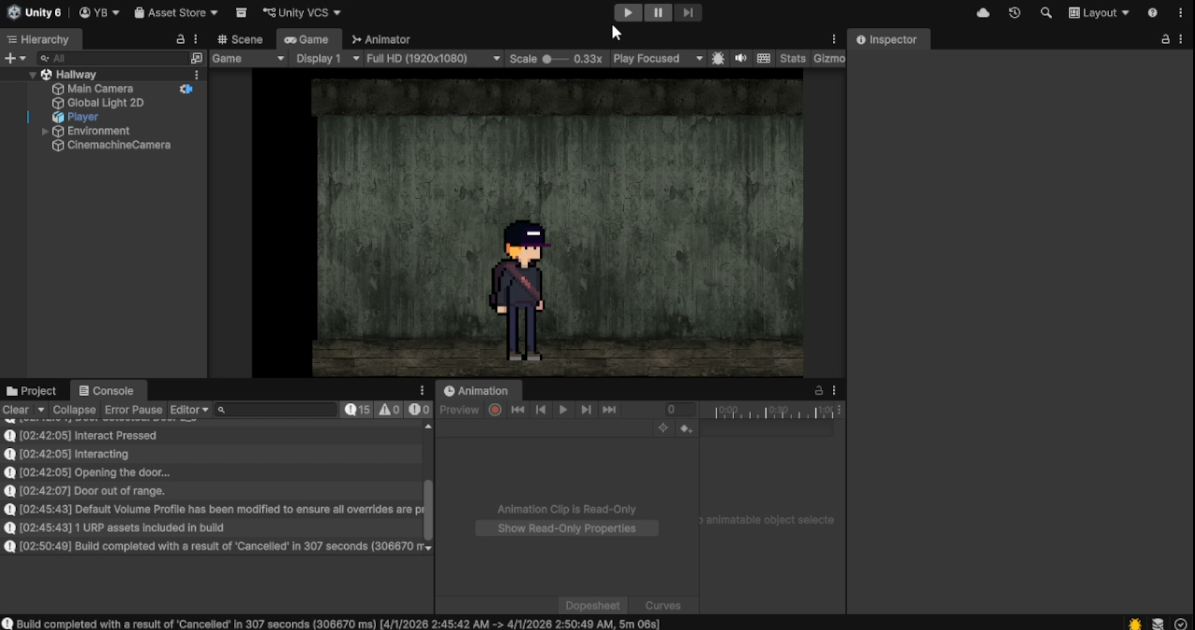Focus the Hierarchy search field

point(112,59)
